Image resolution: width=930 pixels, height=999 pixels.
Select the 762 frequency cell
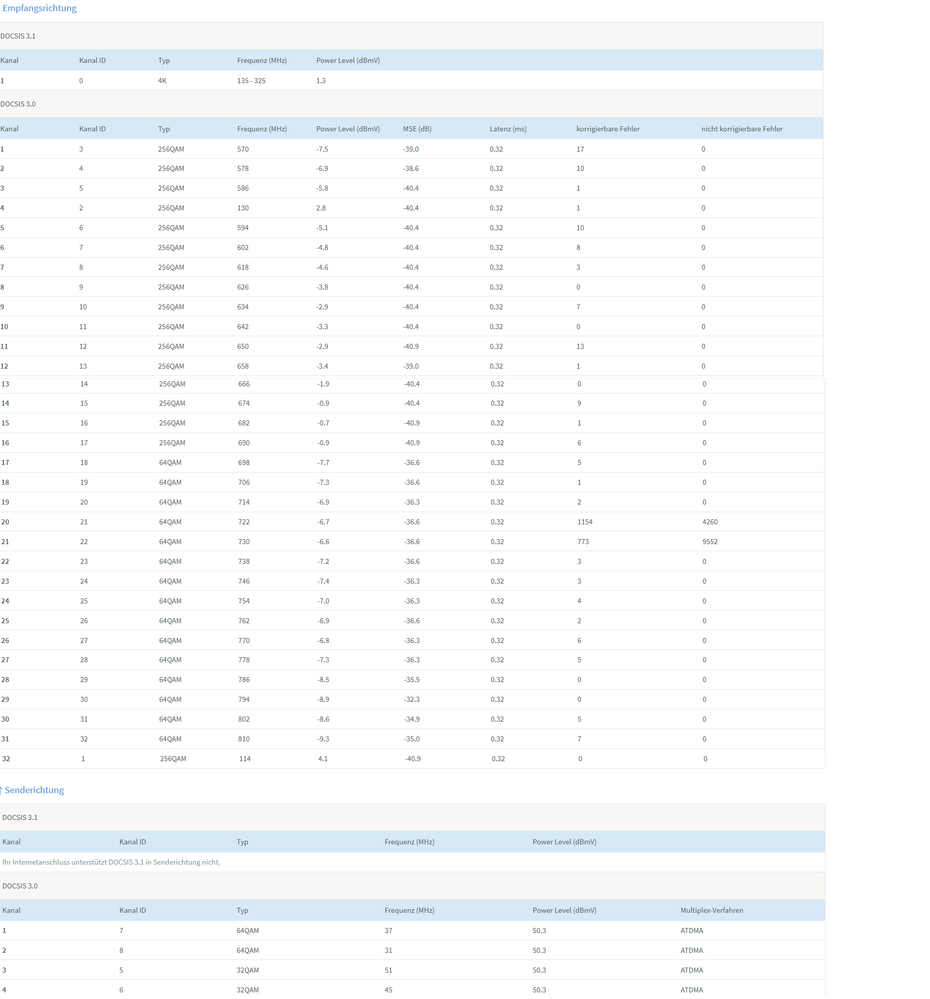244,621
